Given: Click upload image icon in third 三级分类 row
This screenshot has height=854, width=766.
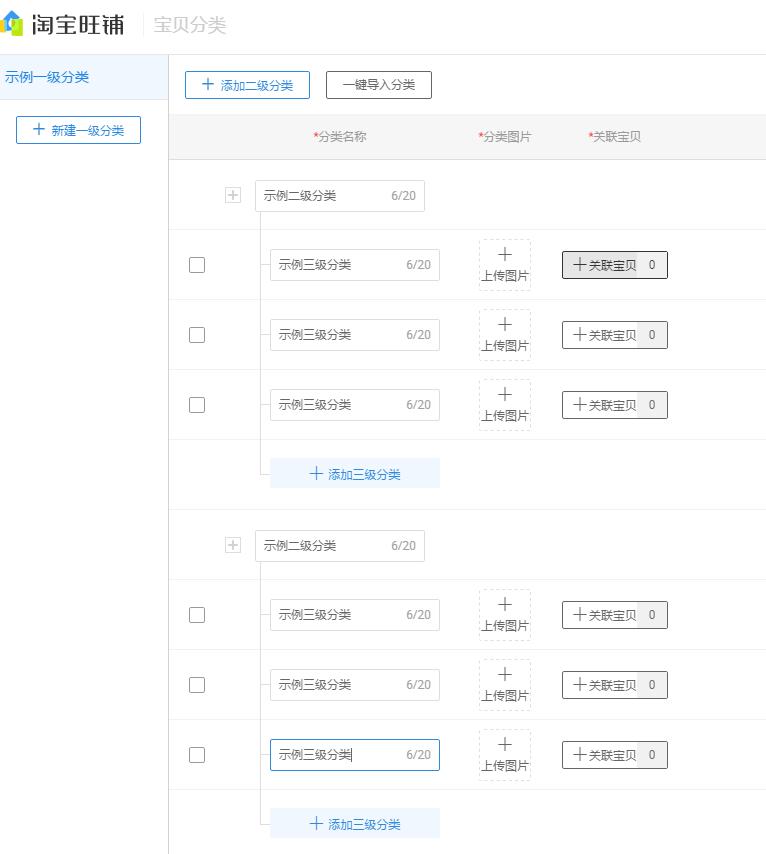Looking at the screenshot, I should (505, 404).
